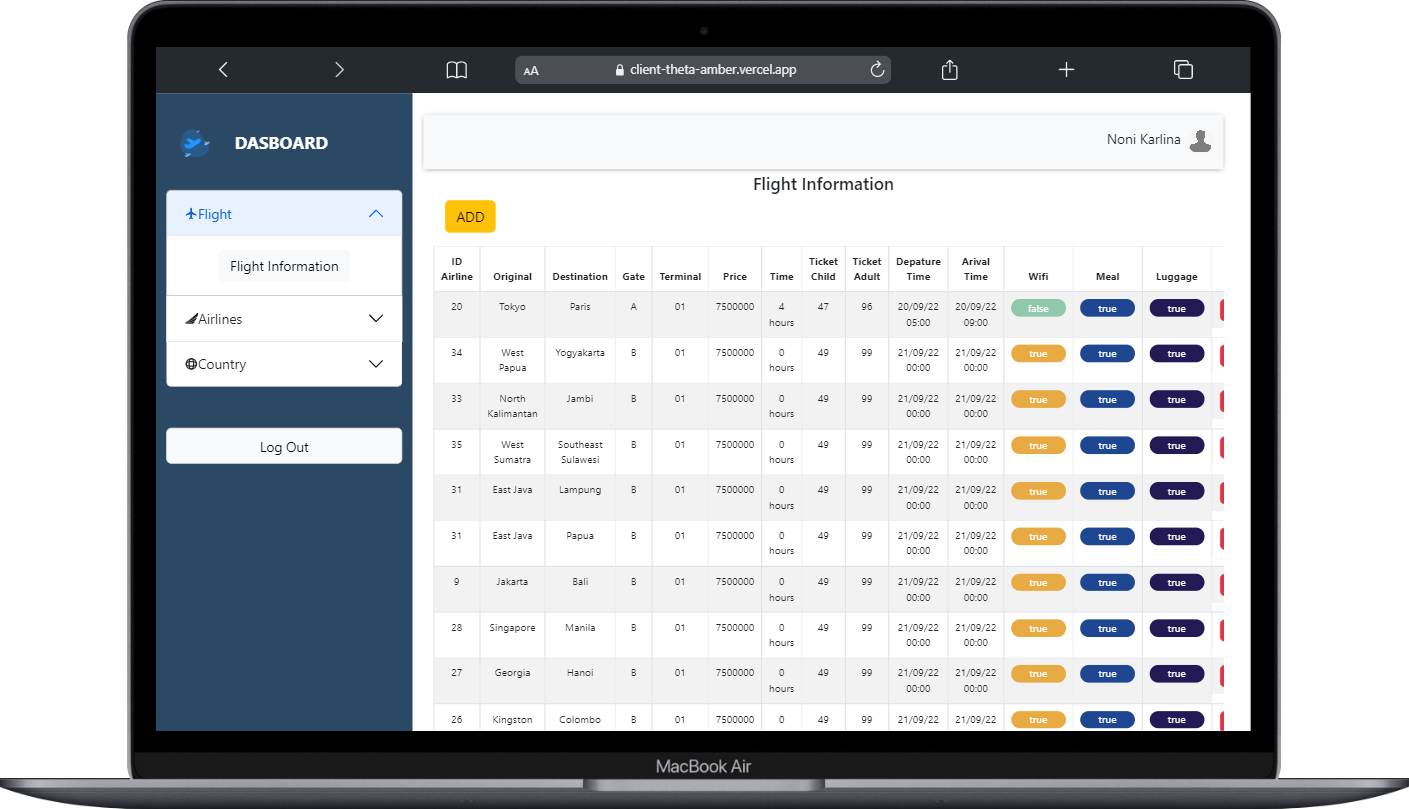Toggle the Luggage badge on the Singapore row

pos(1176,628)
